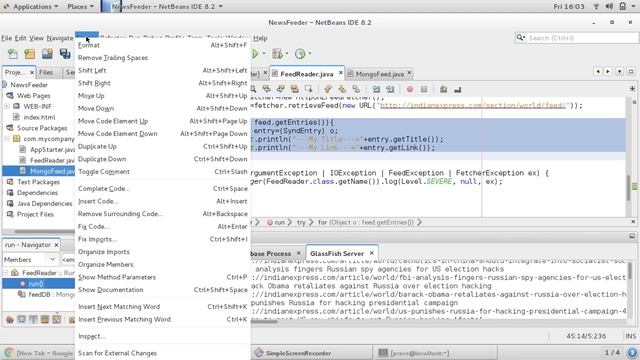Image resolution: width=640 pixels, height=360 pixels.
Task: Click the Save All toolbar icon
Action: tap(65, 54)
